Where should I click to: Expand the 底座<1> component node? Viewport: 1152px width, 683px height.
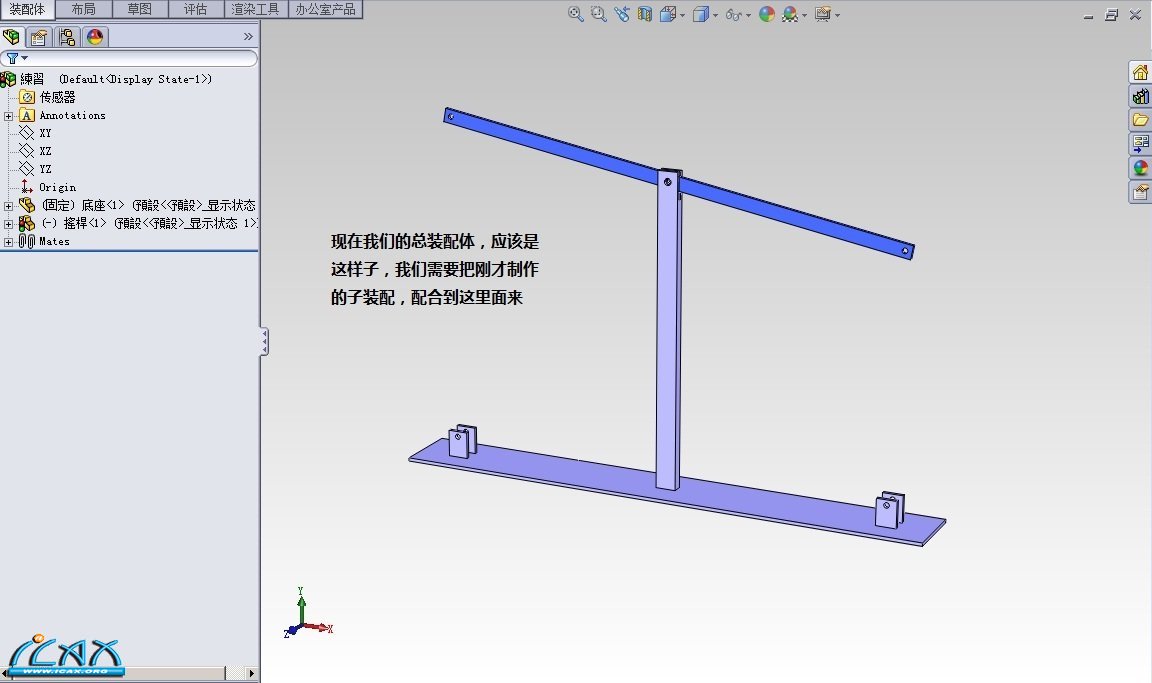tap(8, 206)
